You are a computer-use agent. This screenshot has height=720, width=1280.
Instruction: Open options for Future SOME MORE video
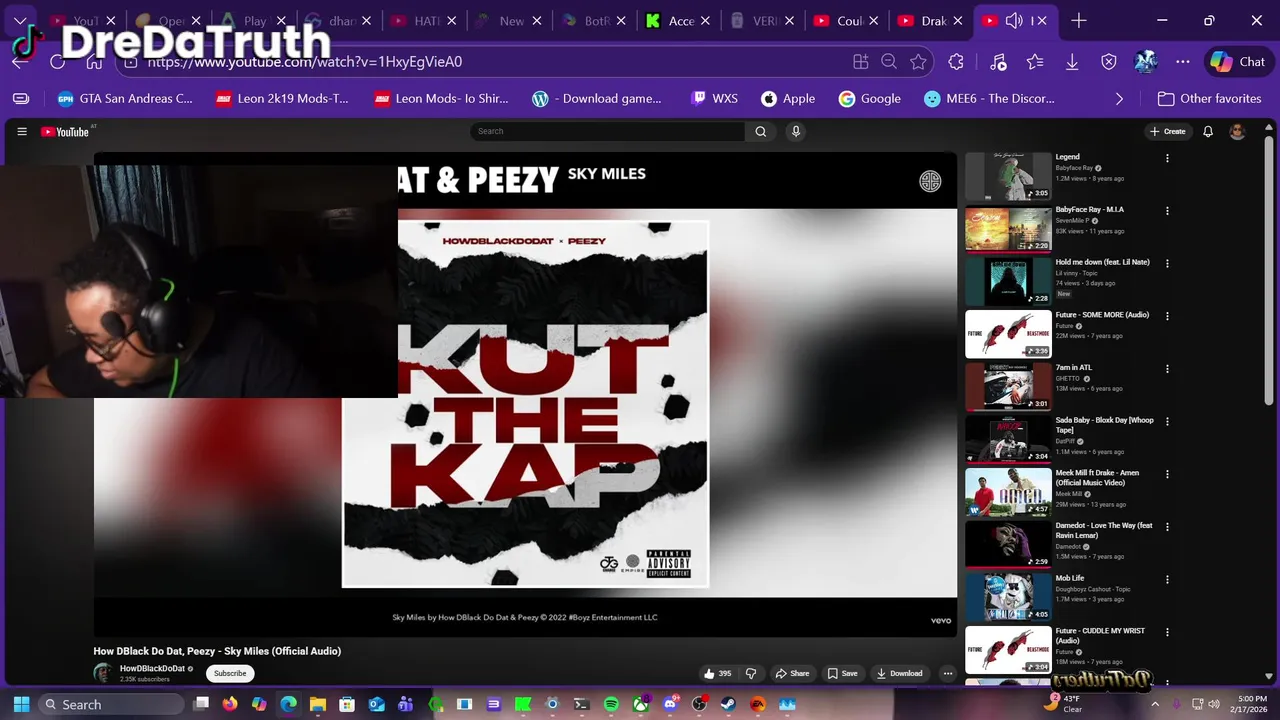[x=1167, y=316]
